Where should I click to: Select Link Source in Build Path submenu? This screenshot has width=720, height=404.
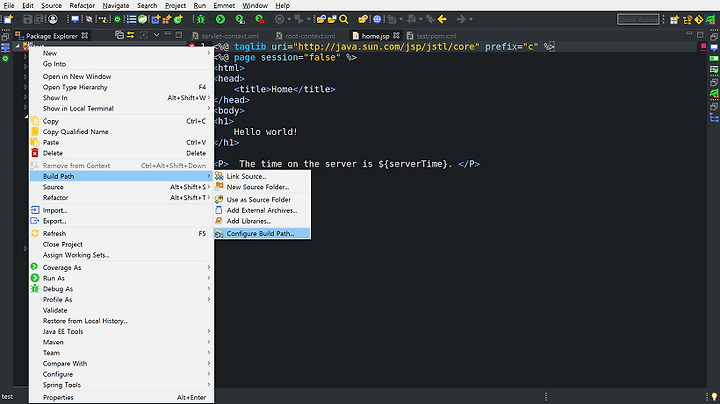[262, 176]
